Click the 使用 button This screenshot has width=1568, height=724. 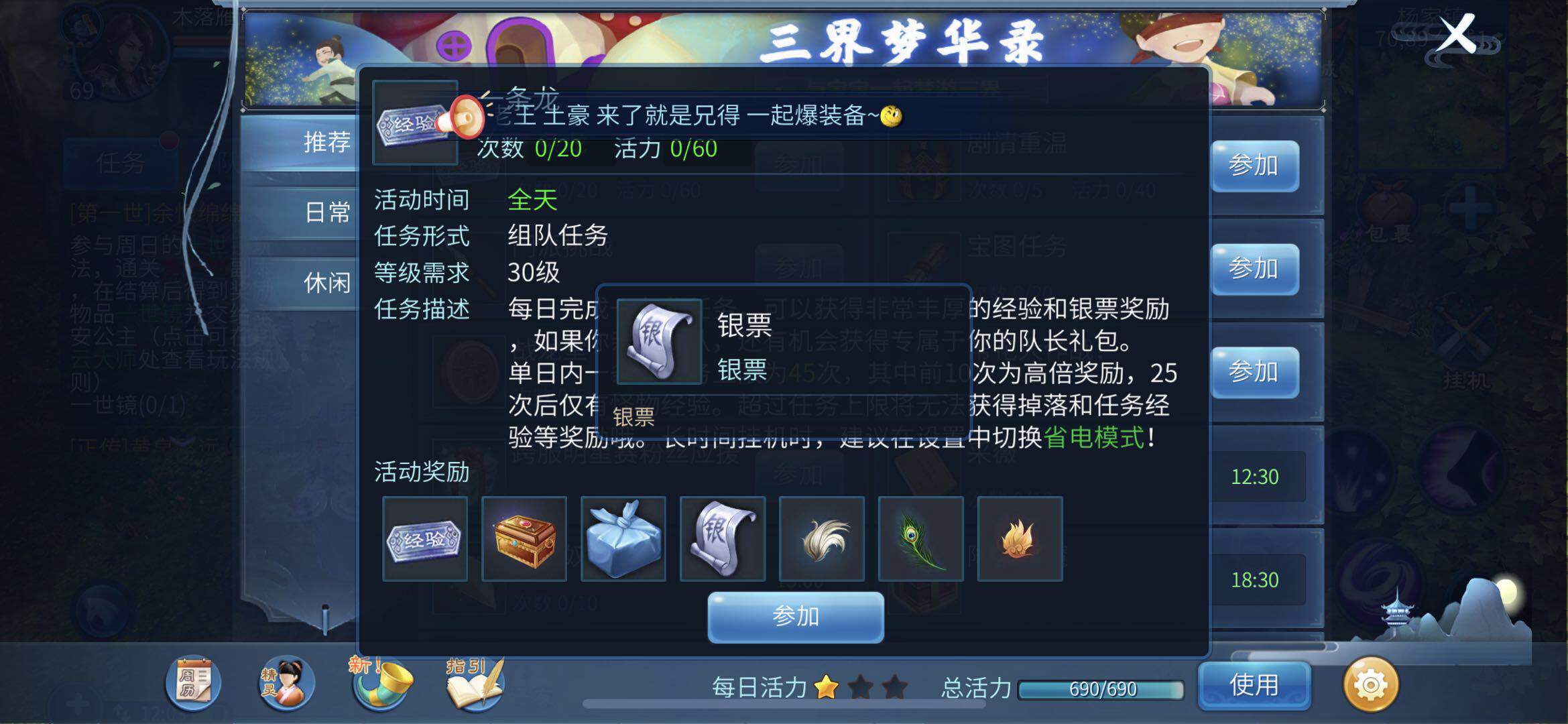1254,685
